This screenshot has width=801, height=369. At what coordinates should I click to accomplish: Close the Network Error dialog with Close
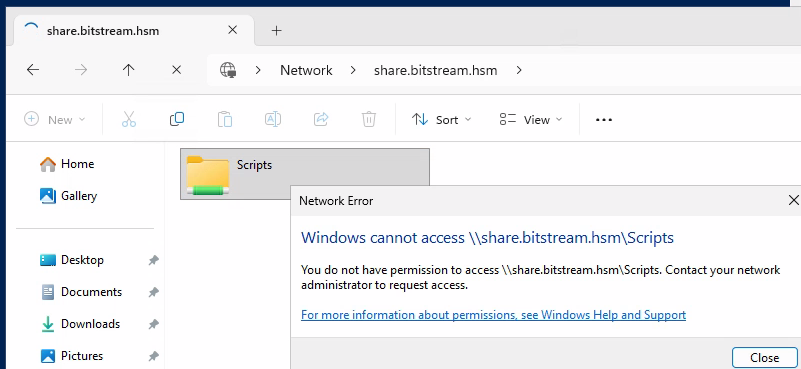point(764,358)
